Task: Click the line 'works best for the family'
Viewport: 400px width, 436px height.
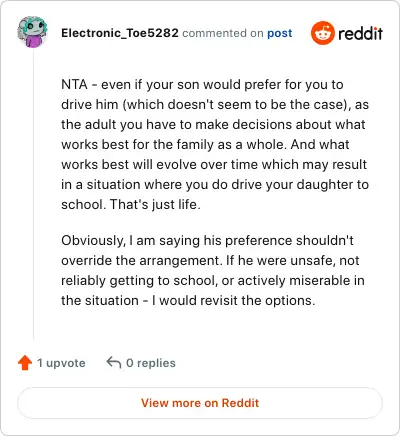Action: tap(205, 144)
